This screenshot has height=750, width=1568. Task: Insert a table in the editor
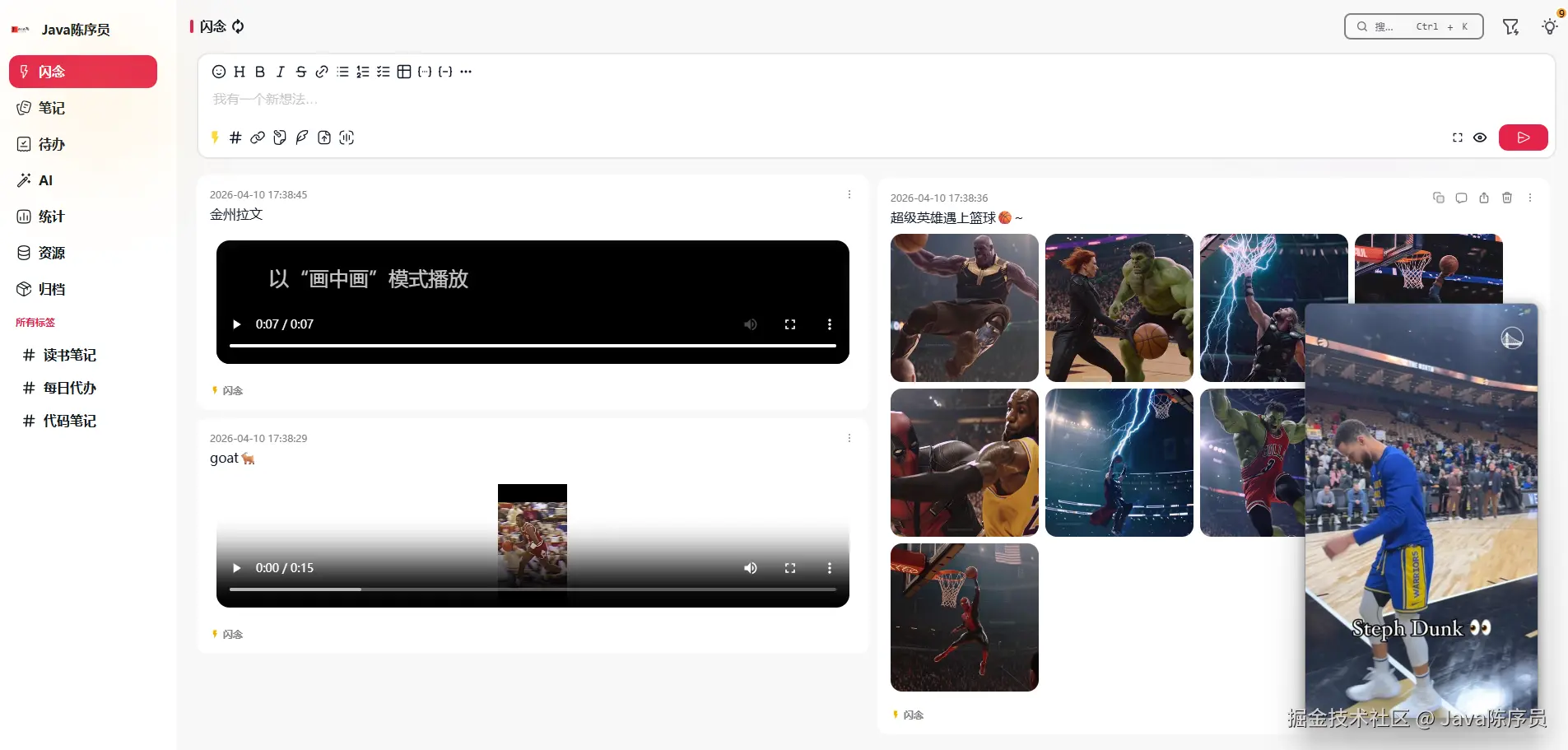point(404,72)
